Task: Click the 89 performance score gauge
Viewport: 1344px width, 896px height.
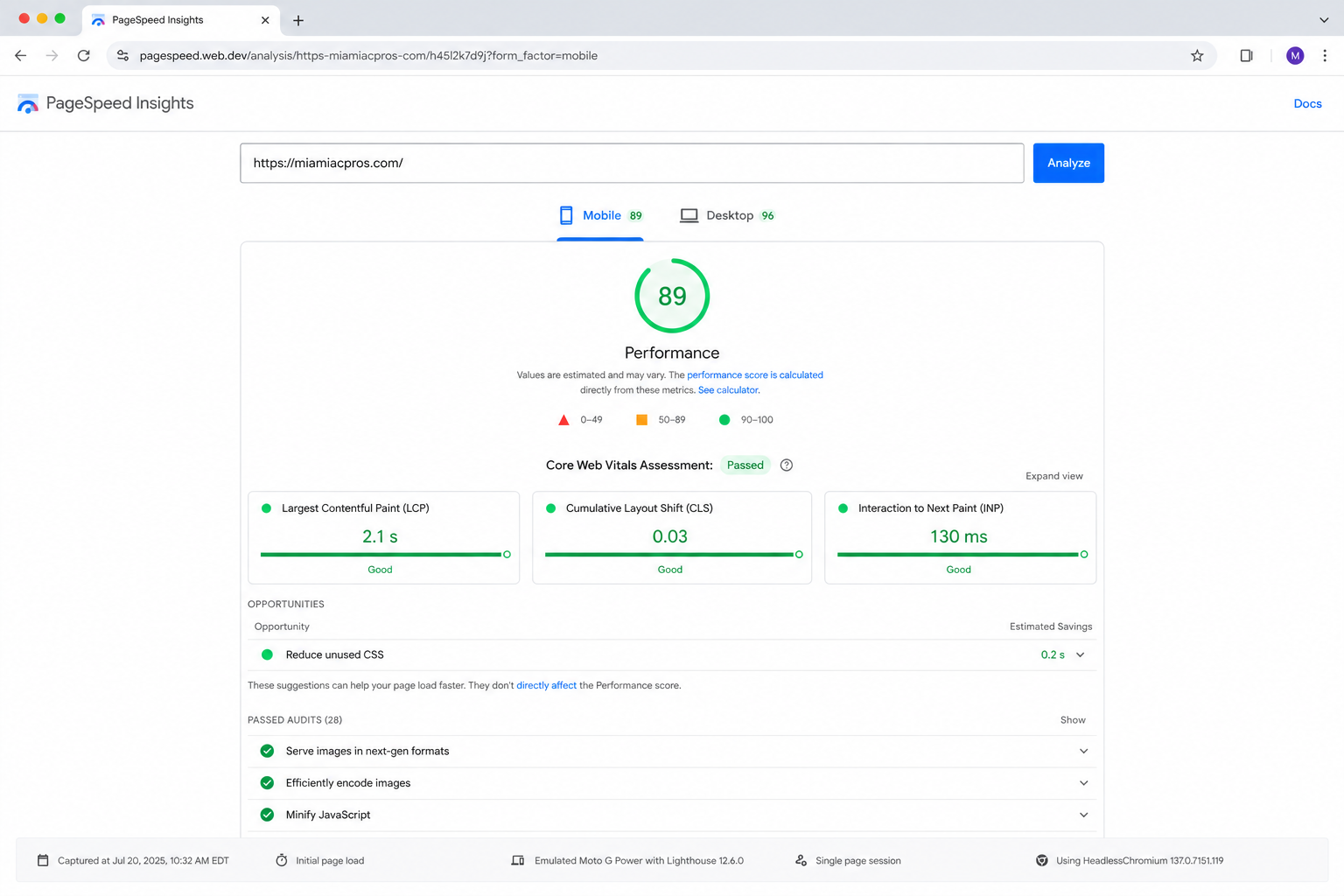Action: point(672,296)
